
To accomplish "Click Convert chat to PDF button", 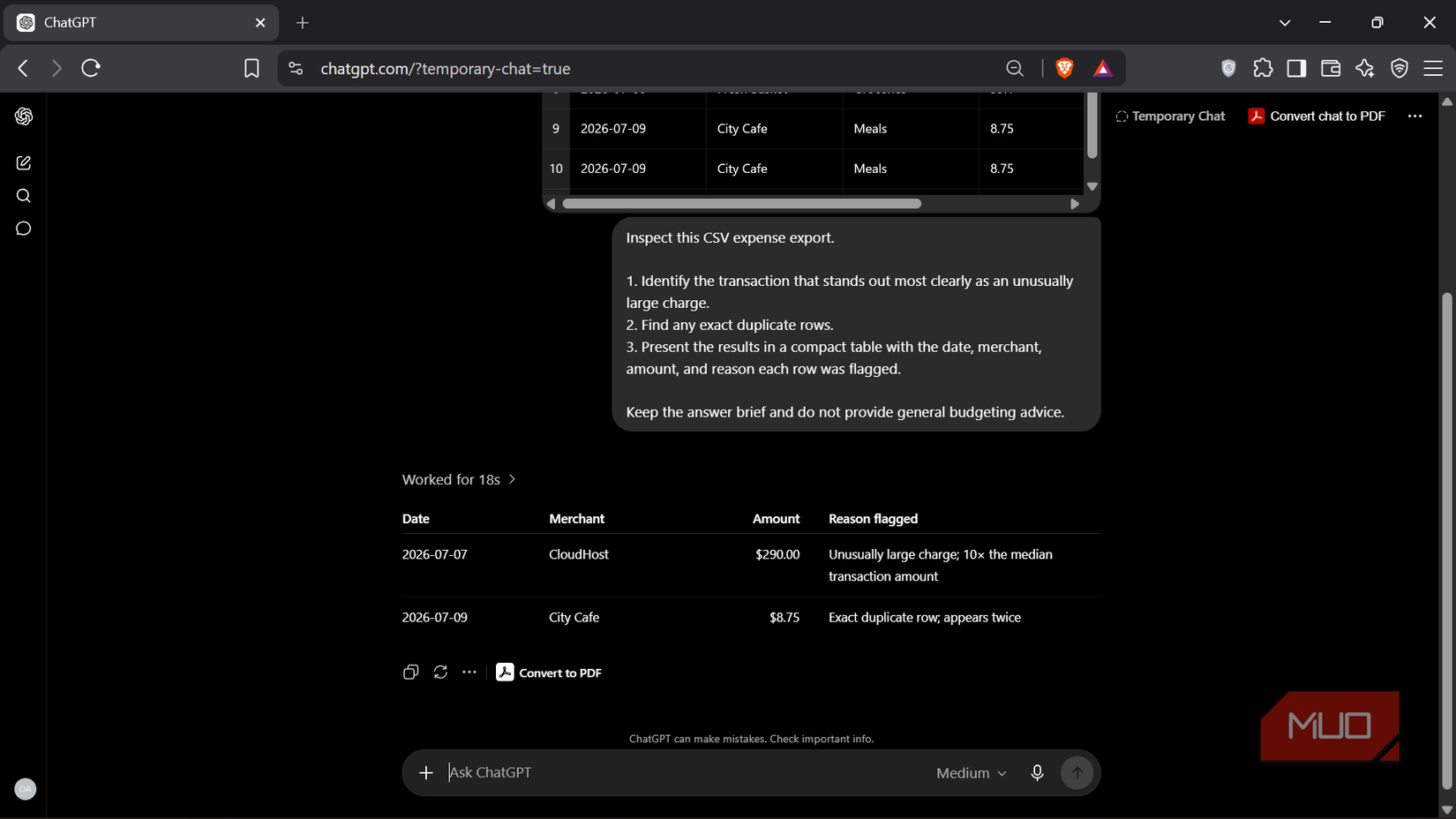I will click(x=1317, y=116).
